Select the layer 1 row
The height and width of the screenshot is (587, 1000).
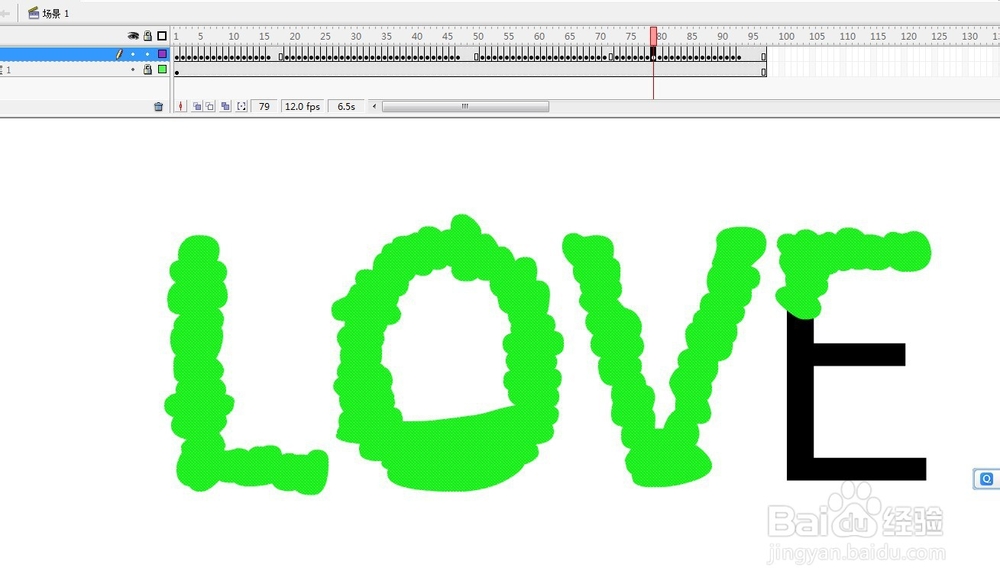(84, 69)
